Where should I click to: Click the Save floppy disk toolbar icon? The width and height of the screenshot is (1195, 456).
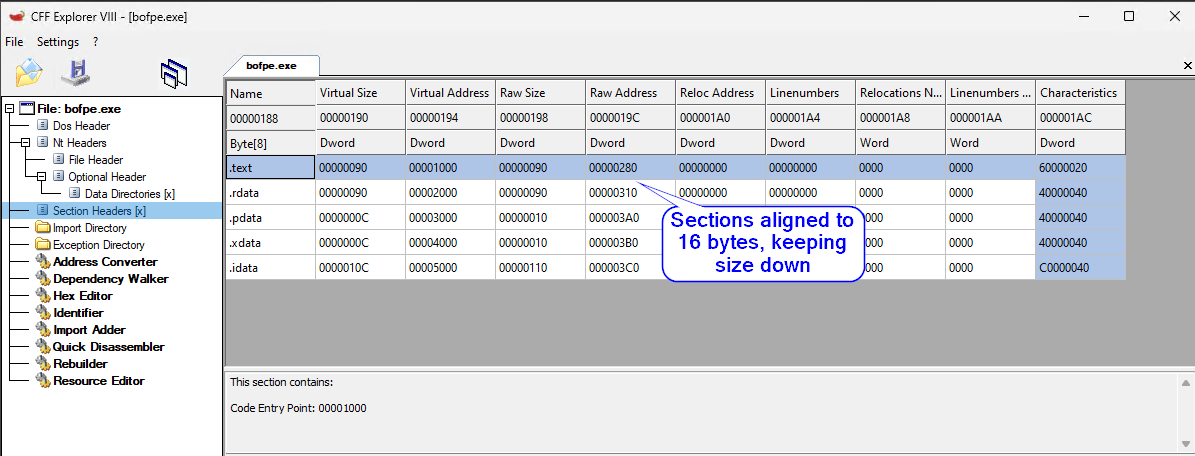[x=77, y=73]
